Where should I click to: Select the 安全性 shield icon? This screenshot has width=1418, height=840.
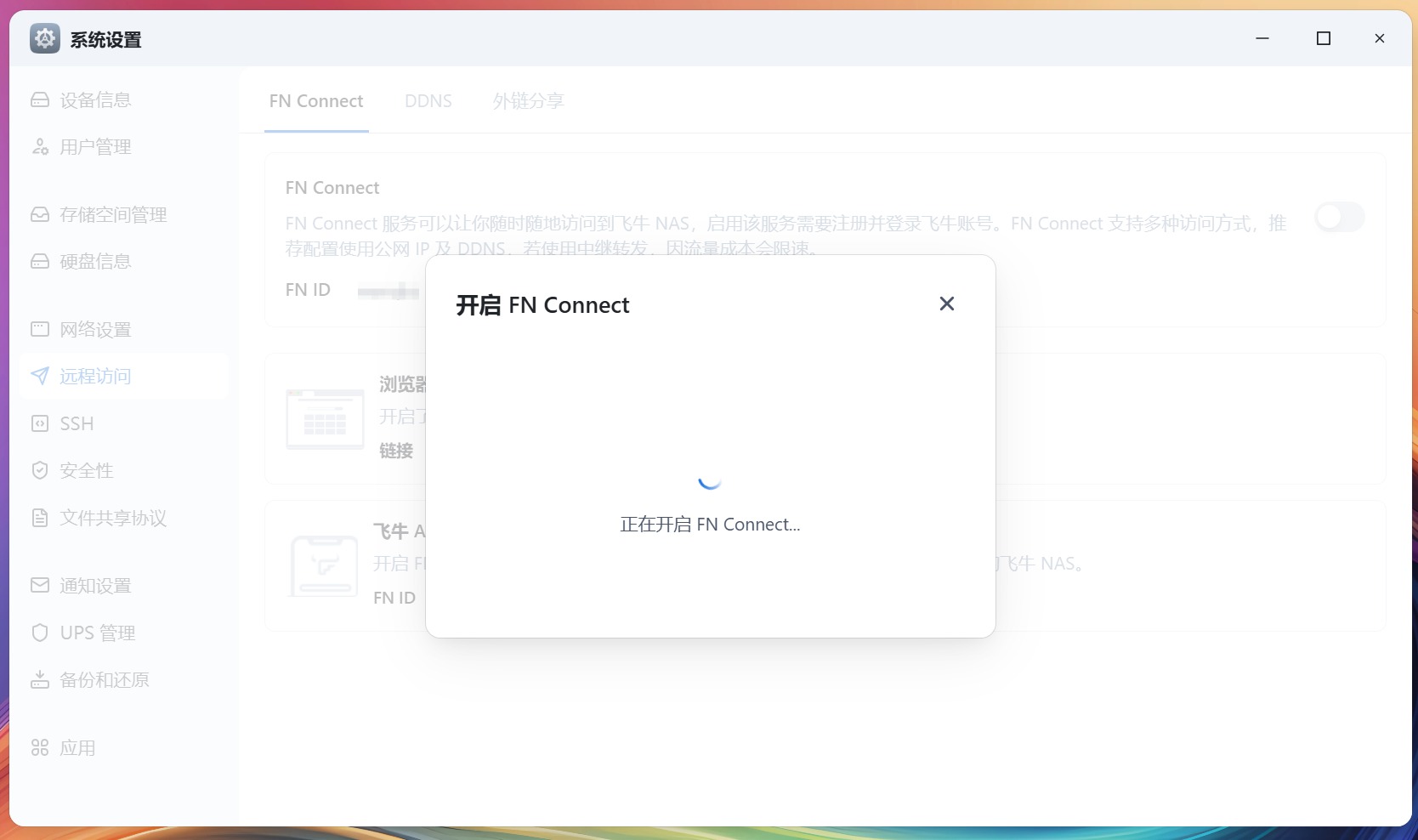(40, 469)
